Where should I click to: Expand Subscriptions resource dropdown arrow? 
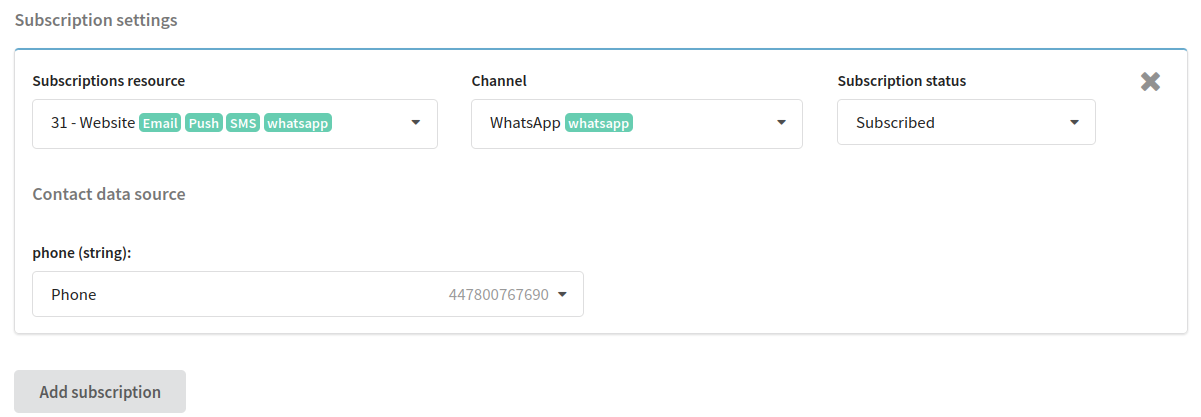pos(416,123)
